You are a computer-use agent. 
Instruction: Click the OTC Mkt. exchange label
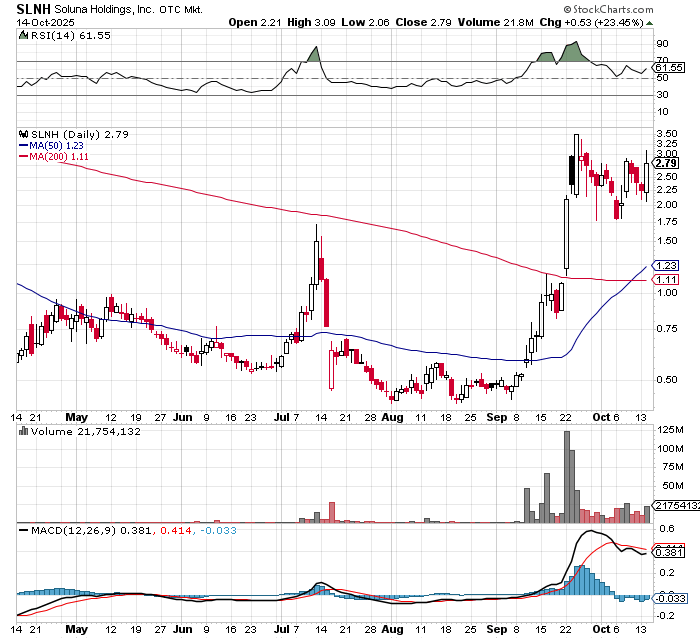click(181, 9)
